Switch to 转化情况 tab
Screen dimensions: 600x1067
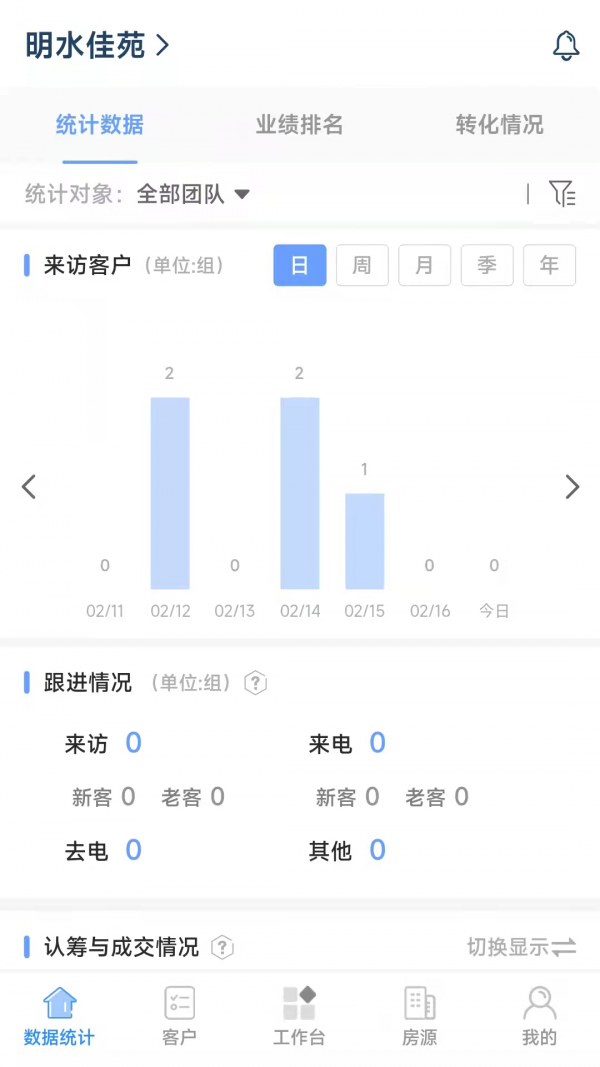(499, 125)
